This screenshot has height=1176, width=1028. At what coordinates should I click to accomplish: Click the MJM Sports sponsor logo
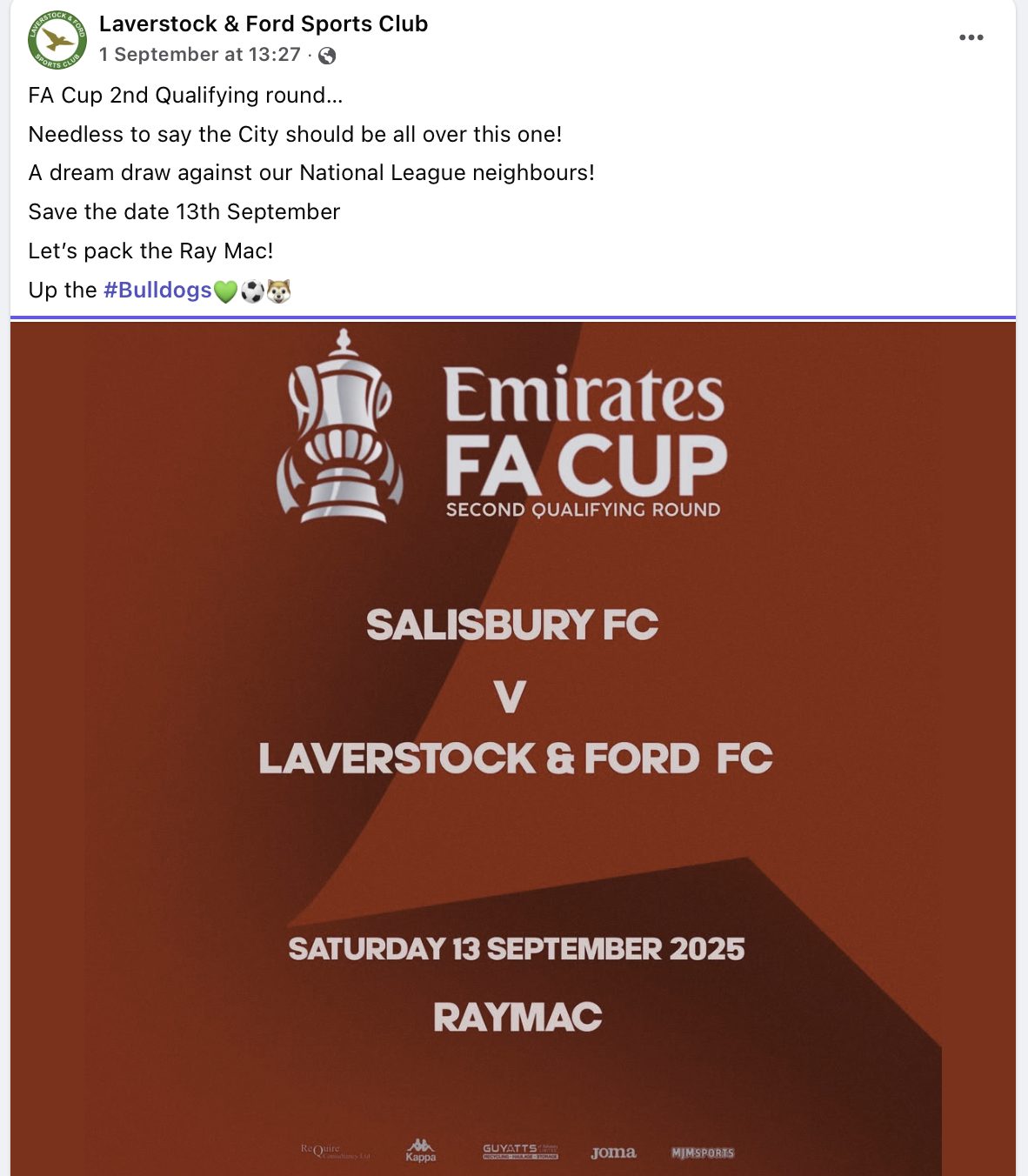tap(703, 1153)
